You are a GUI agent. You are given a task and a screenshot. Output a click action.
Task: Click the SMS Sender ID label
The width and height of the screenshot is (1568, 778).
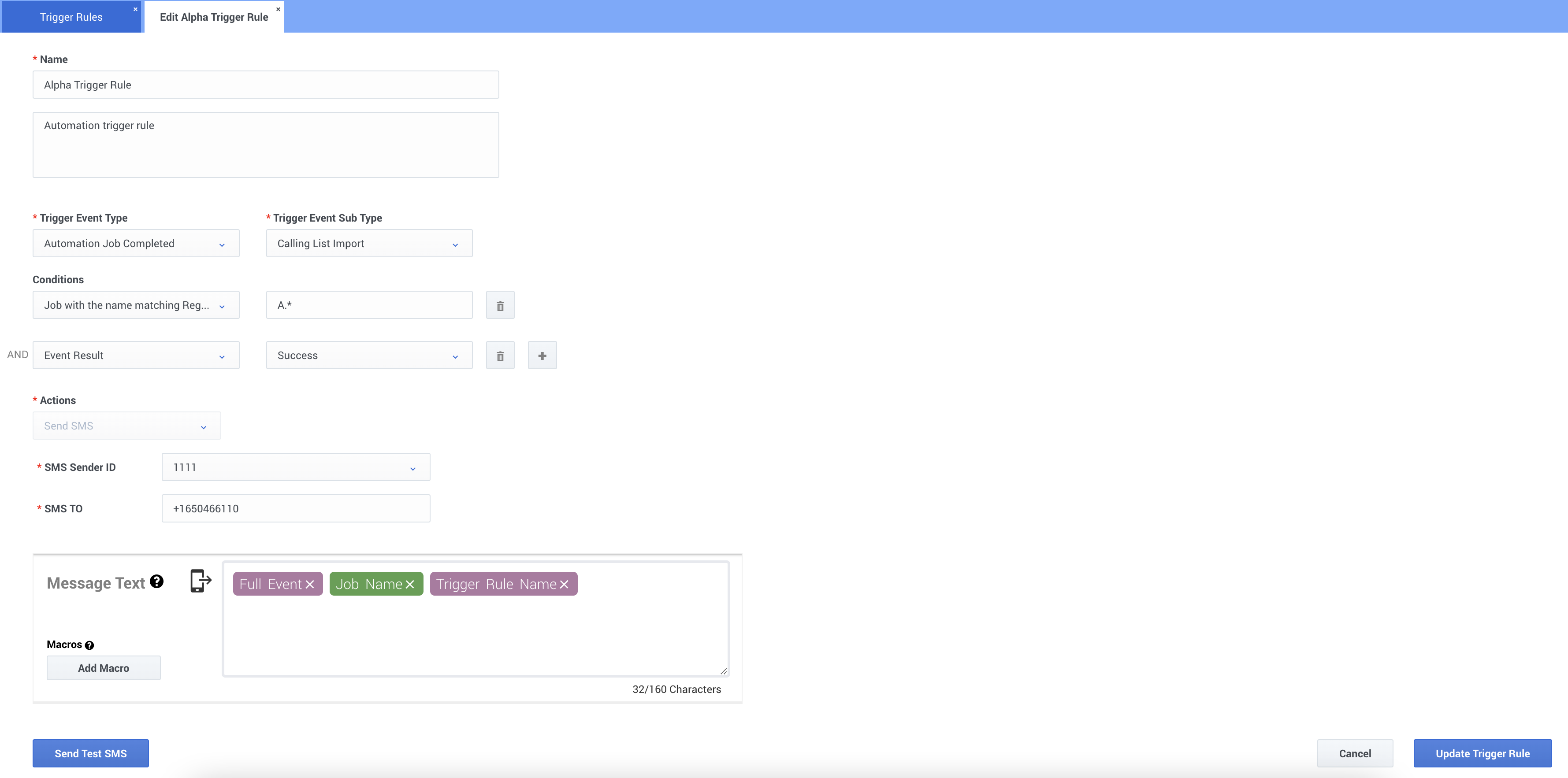80,468
